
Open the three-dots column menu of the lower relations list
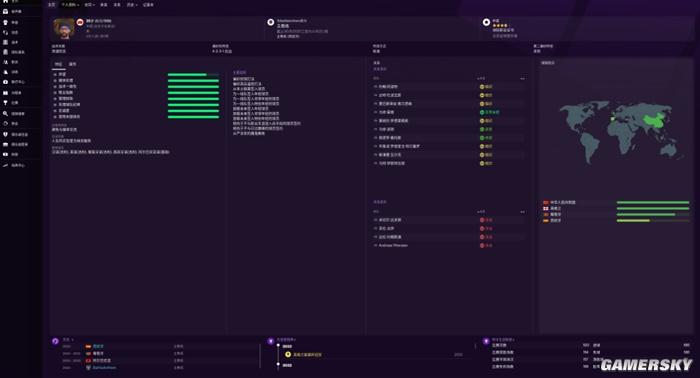522,212
